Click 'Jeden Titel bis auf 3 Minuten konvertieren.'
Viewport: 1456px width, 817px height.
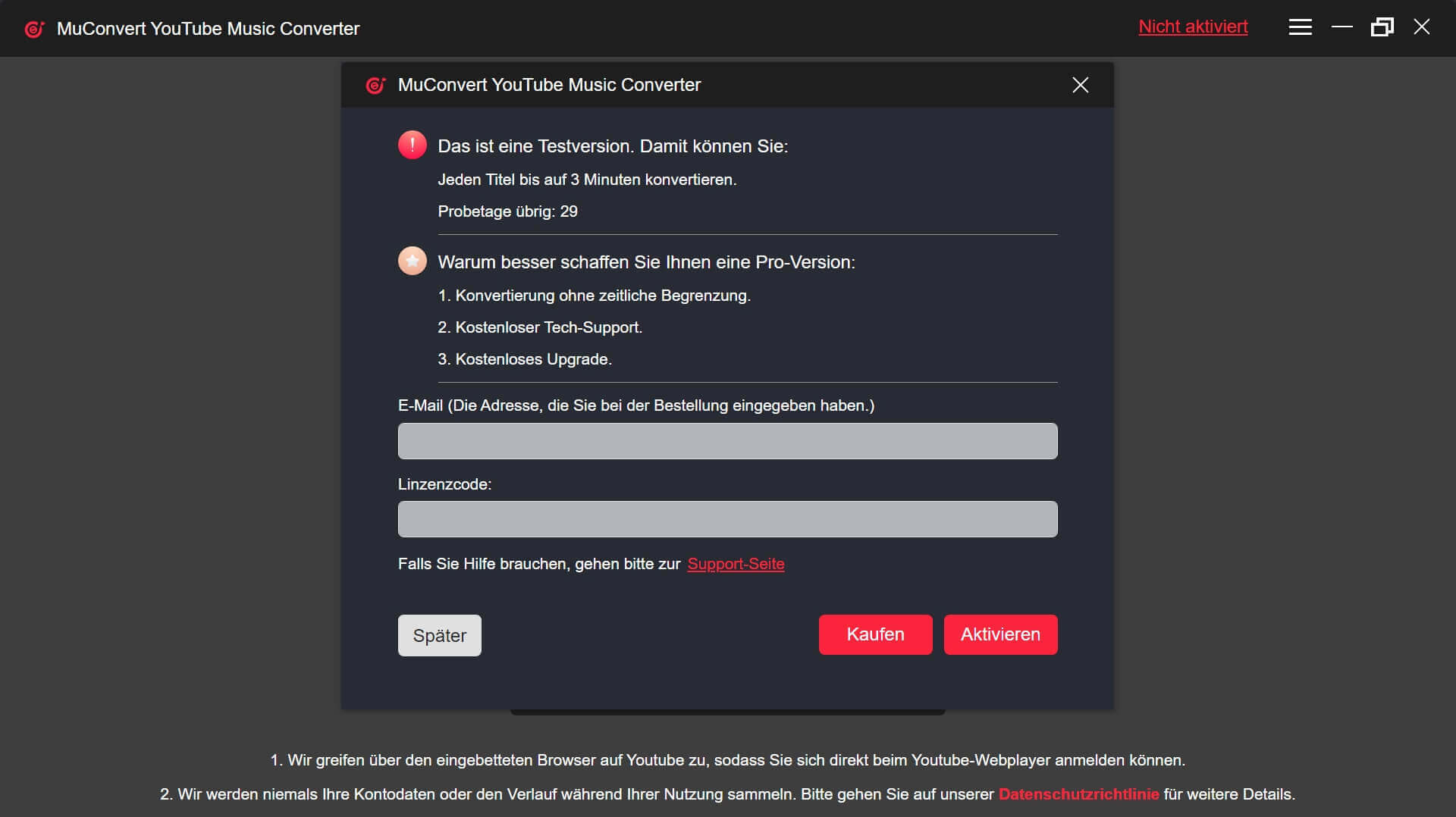587,180
